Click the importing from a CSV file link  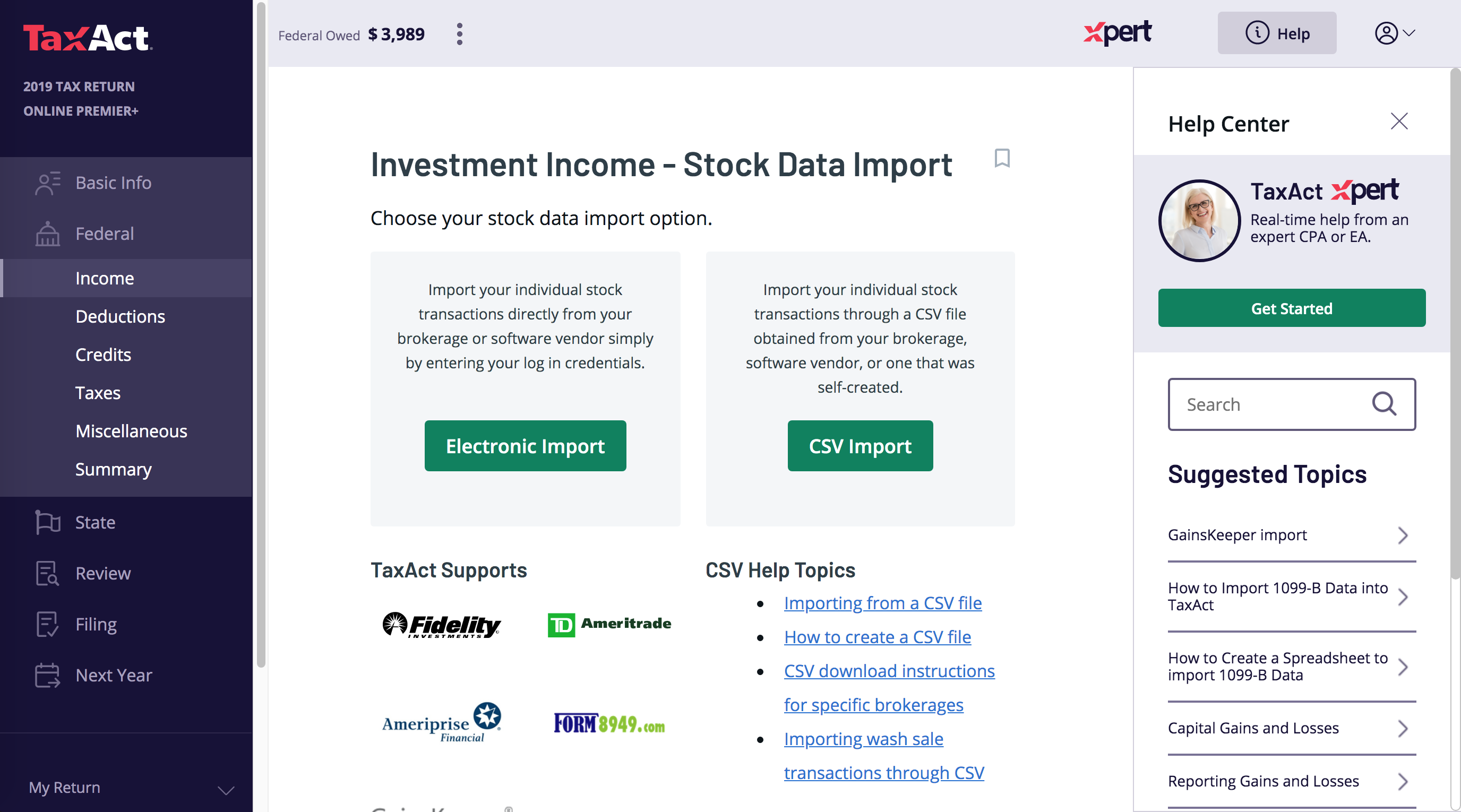point(883,602)
